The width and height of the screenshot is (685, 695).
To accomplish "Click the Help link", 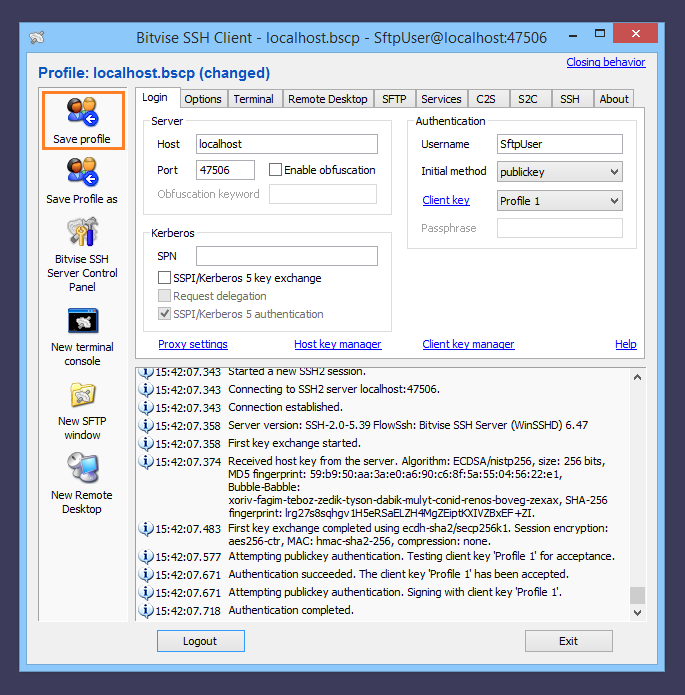I will point(626,344).
